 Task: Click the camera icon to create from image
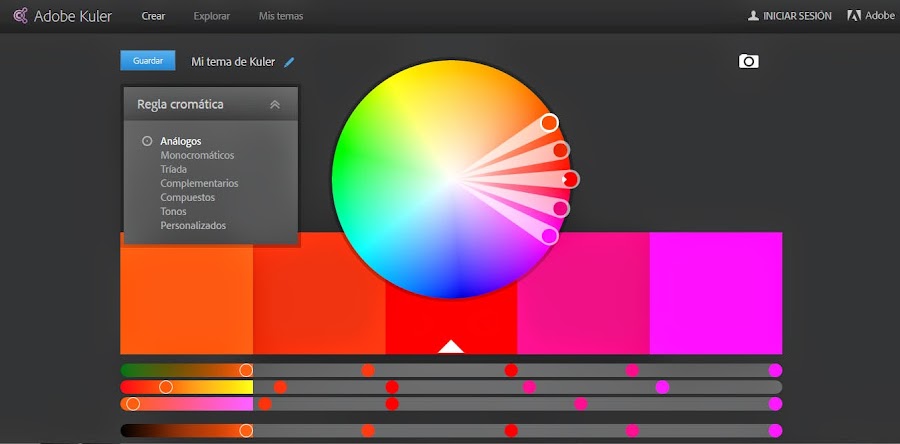pyautogui.click(x=748, y=61)
